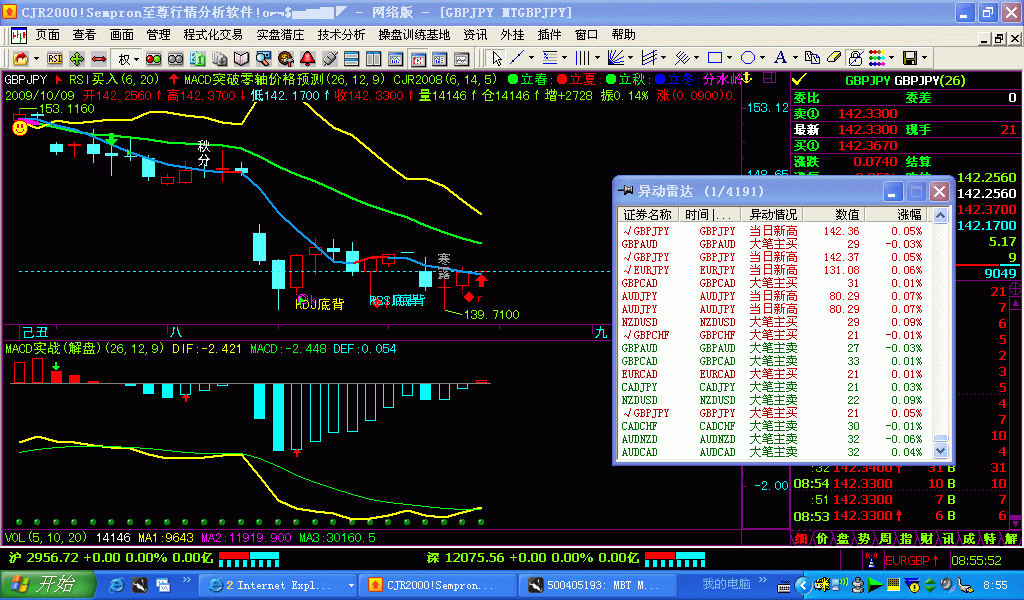The image size is (1024, 600).
Task: Click the eraser tool icon
Action: 833,58
